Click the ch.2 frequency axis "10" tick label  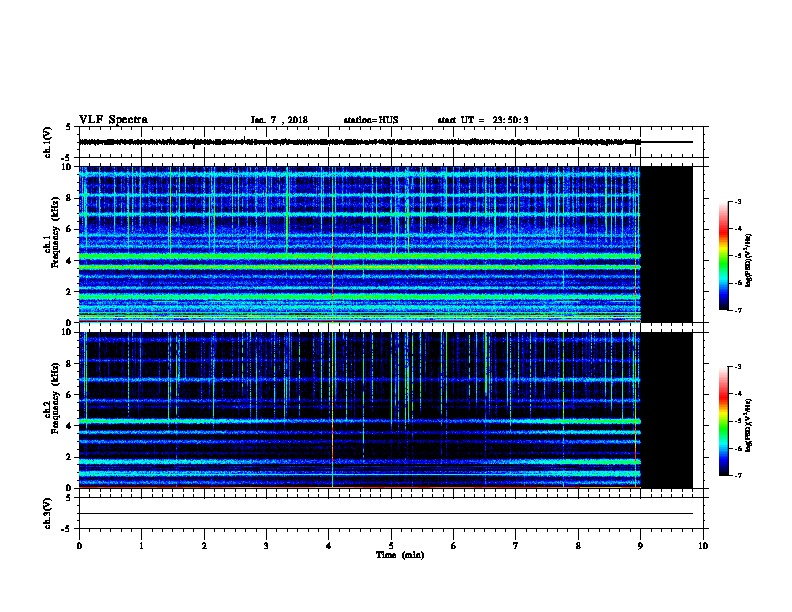68,332
